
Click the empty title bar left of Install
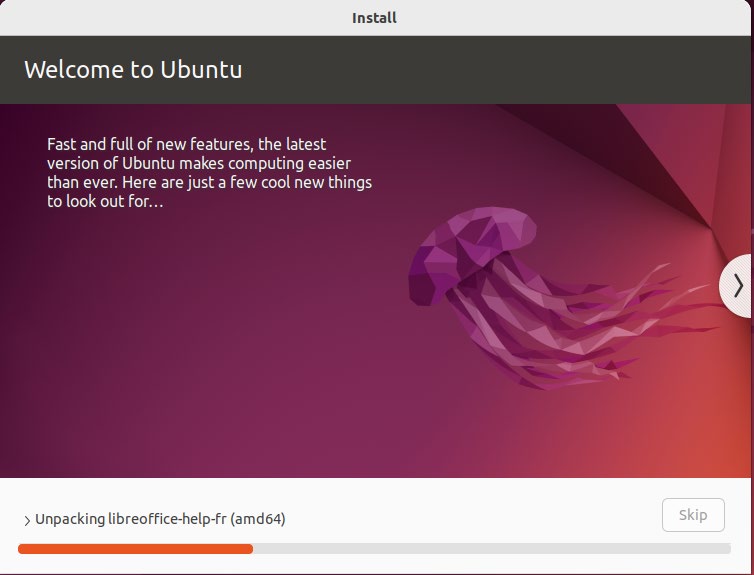click(173, 18)
